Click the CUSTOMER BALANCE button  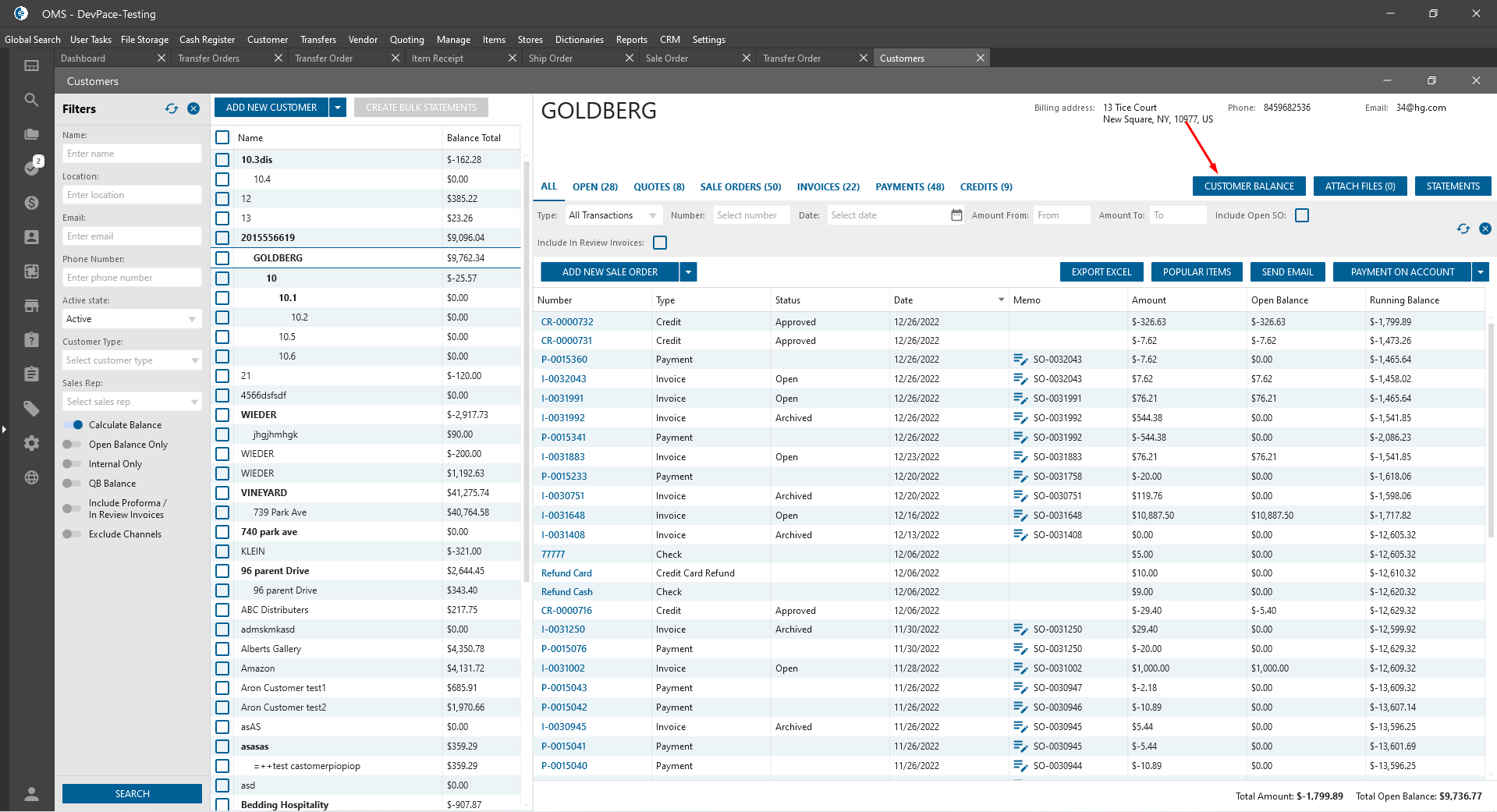click(1248, 186)
